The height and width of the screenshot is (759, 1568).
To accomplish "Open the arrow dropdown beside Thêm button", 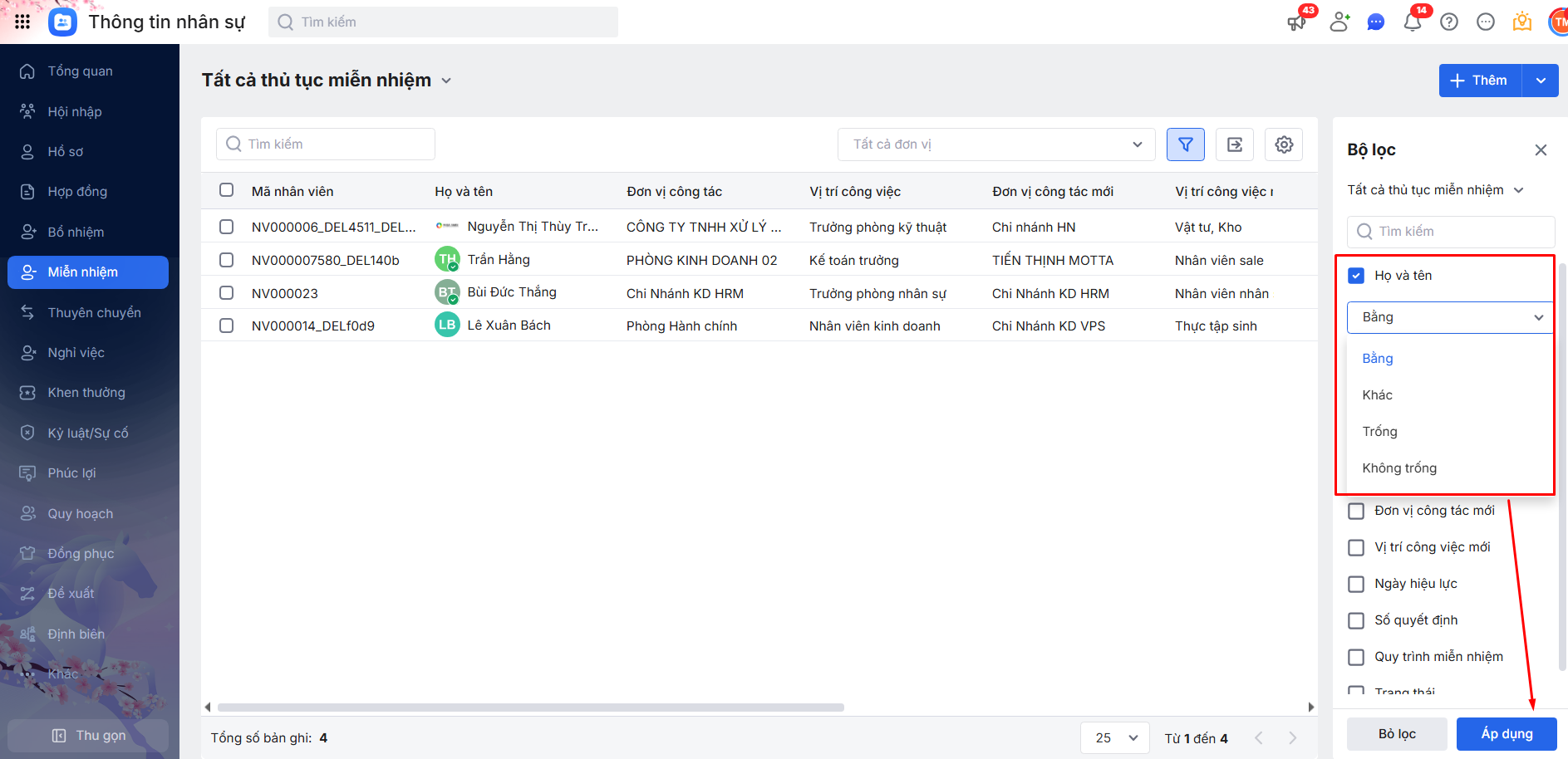I will click(1541, 81).
